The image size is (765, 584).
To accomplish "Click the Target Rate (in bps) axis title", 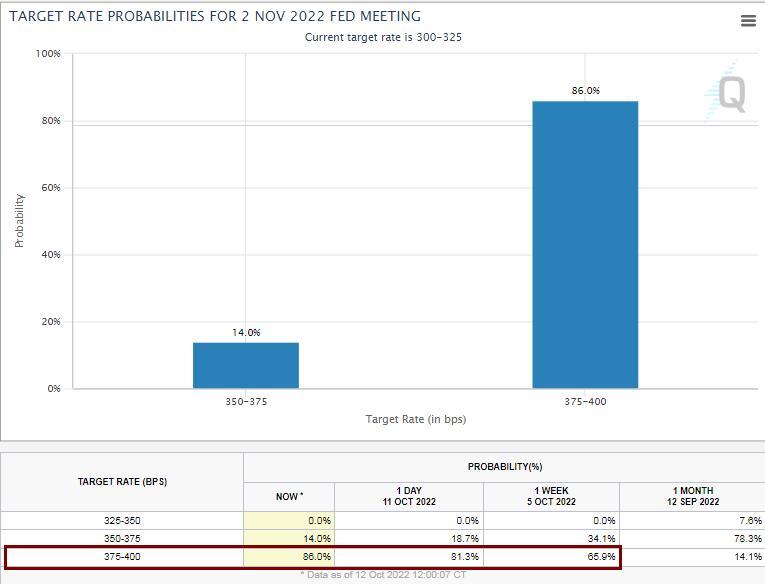I will [416, 419].
